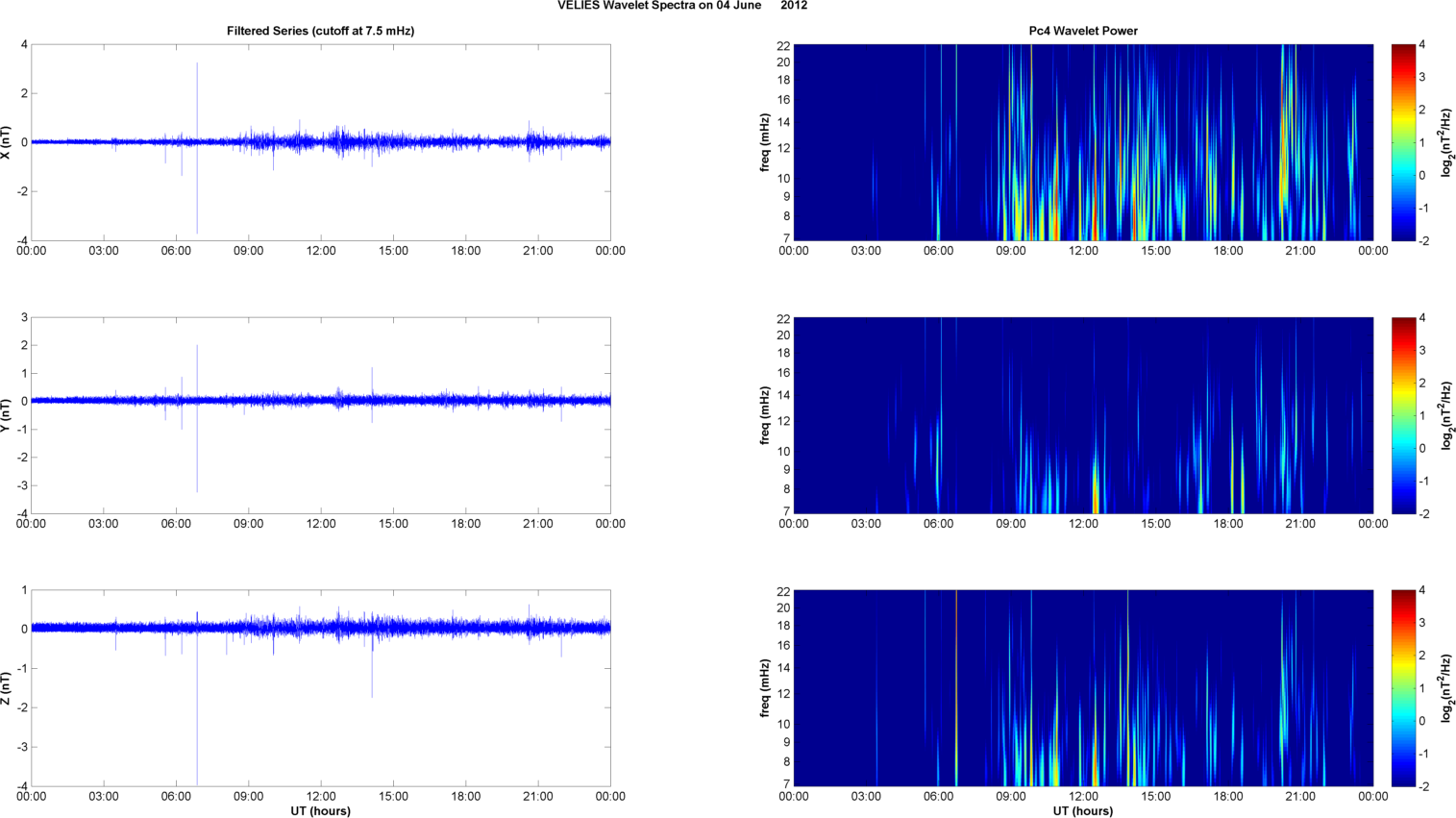Click 'freq (mHz)' label of the bottom spectrogram

[x=765, y=688]
